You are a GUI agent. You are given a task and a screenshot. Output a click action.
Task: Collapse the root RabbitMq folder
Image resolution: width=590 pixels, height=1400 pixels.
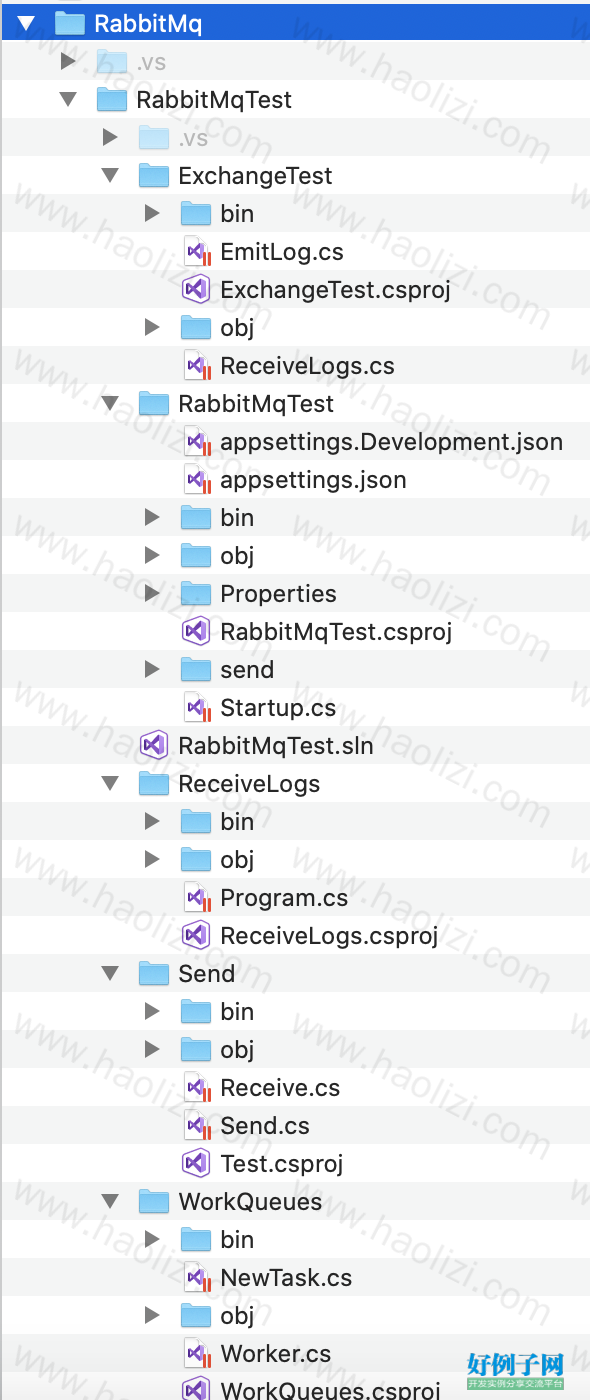[x=26, y=24]
